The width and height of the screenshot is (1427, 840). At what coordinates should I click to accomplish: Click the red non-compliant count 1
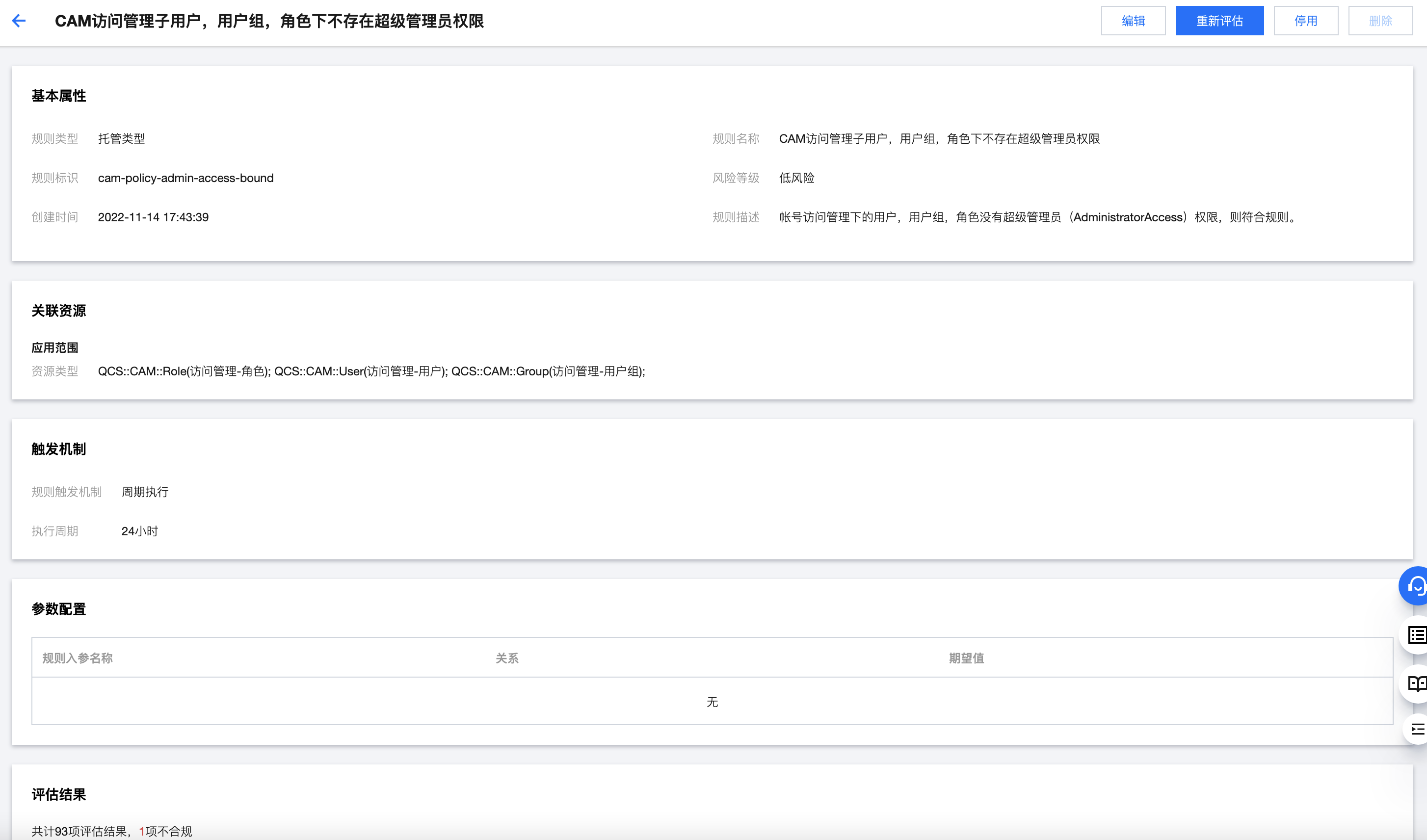point(141,831)
